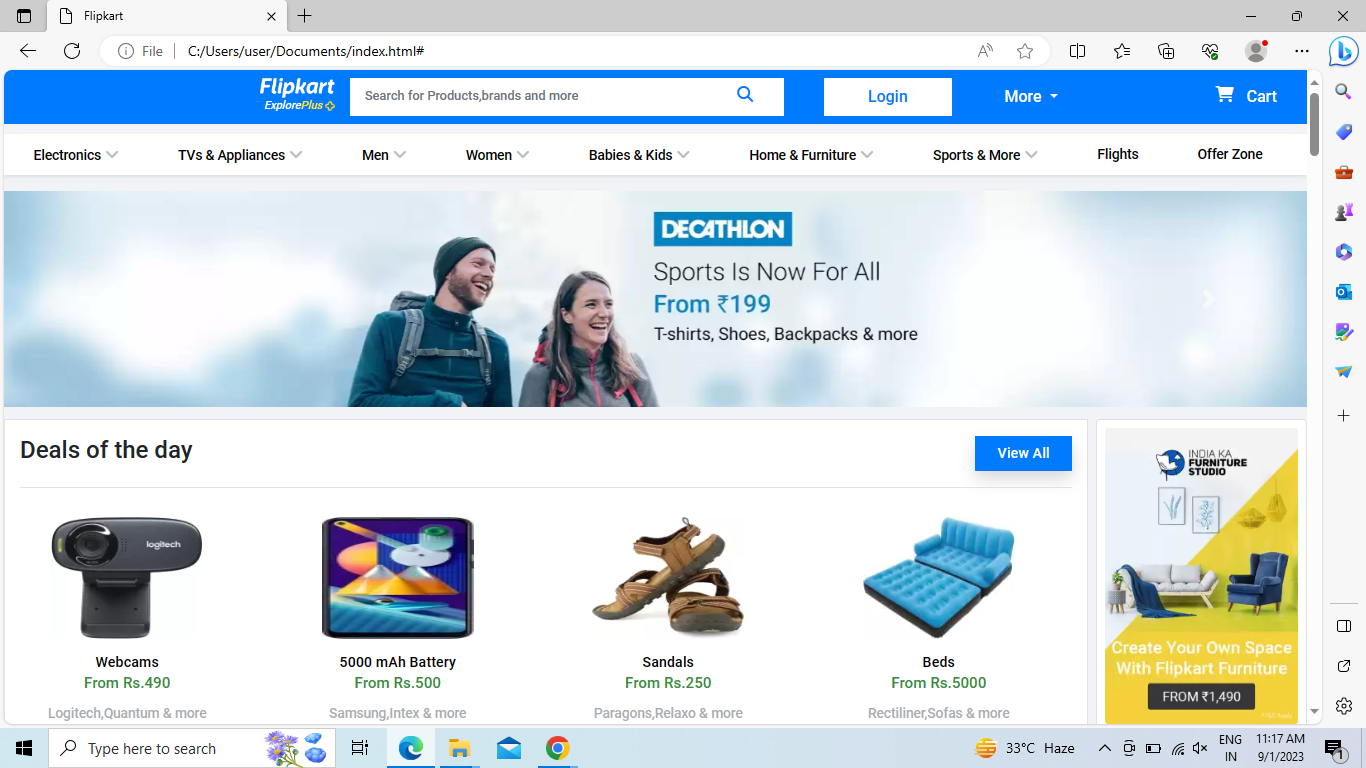
Task: Click the brown sandals product image
Action: tap(668, 578)
